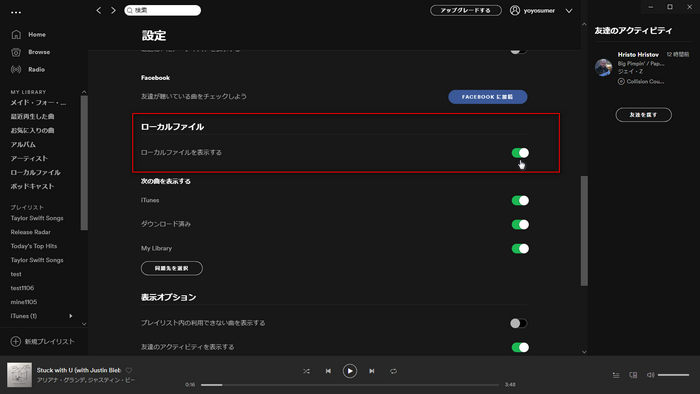
Task: Click the Radio icon in sidebar
Action: [x=16, y=70]
